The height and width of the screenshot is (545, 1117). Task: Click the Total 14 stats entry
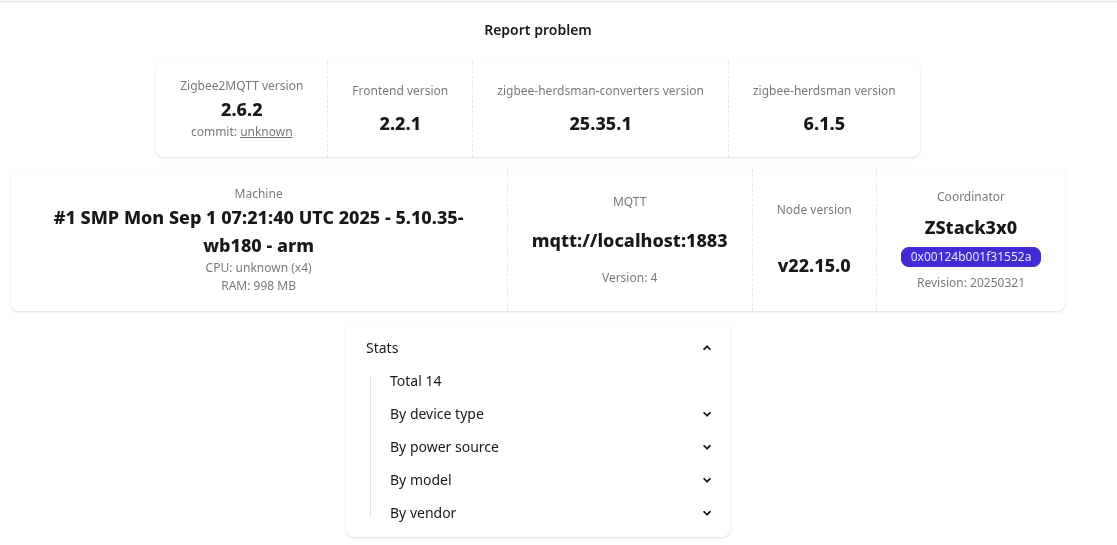[416, 381]
